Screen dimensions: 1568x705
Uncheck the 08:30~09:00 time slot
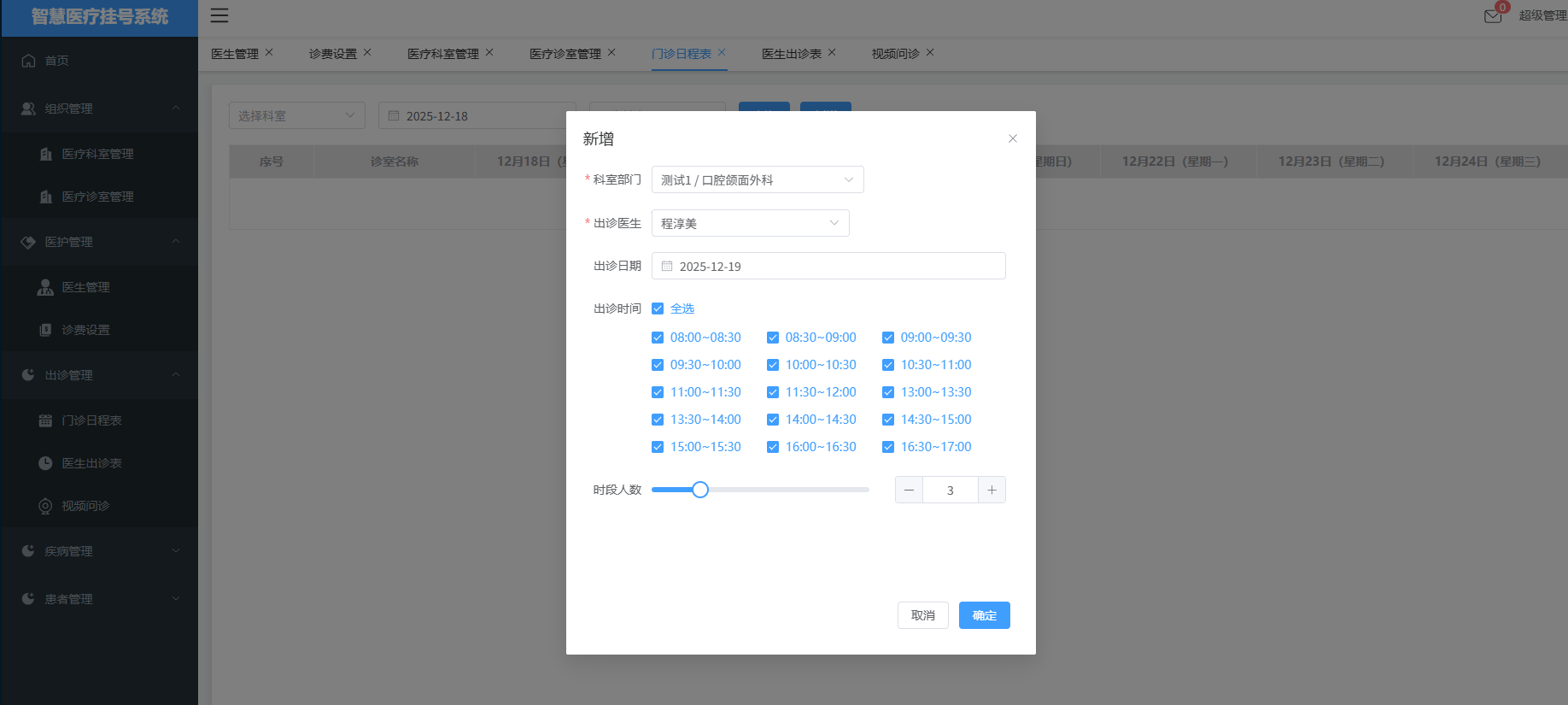click(x=773, y=338)
